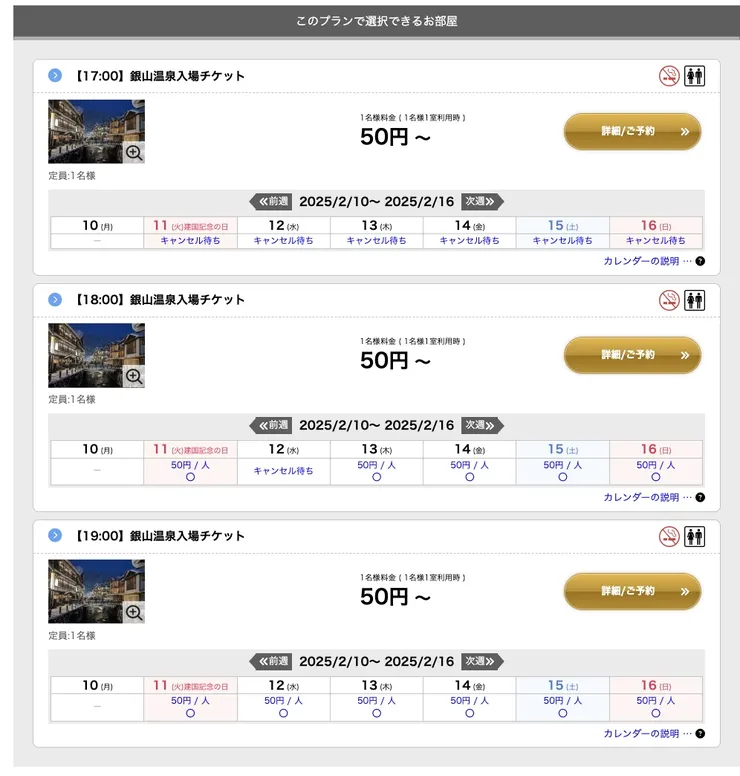740x776 pixels.
Task: Click the no-smoking icon on the 19:00 ticket
Action: pyautogui.click(x=669, y=536)
